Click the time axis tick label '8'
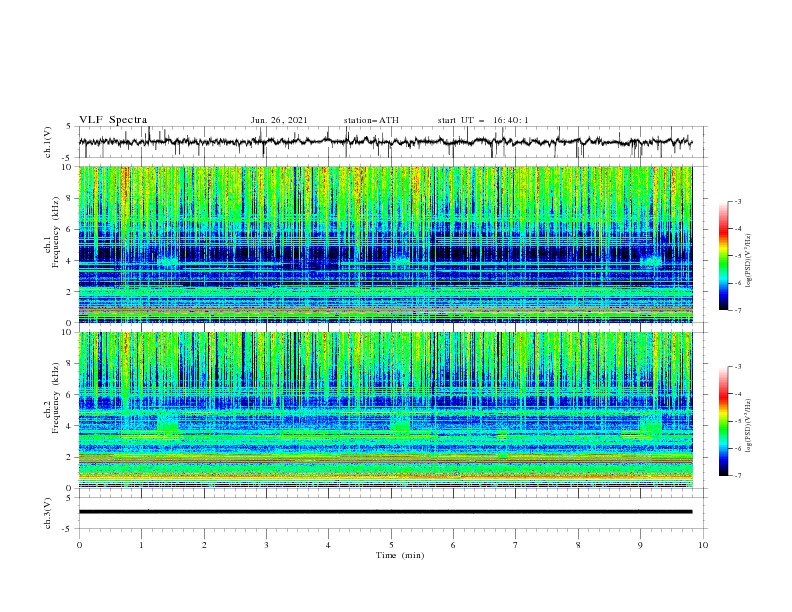Screen dimensions: 792x612 click(578, 545)
